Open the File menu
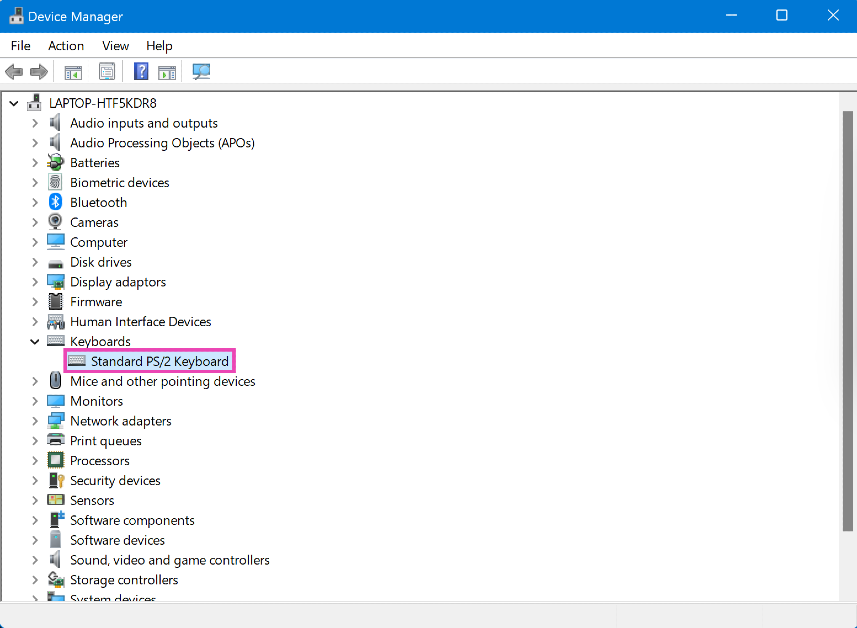 (x=21, y=46)
